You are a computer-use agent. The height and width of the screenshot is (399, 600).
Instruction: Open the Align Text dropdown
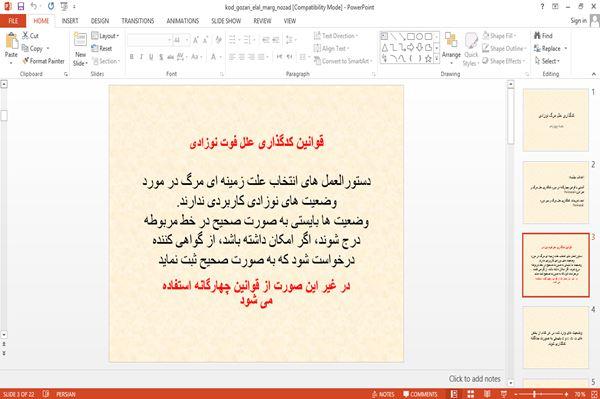click(x=331, y=49)
